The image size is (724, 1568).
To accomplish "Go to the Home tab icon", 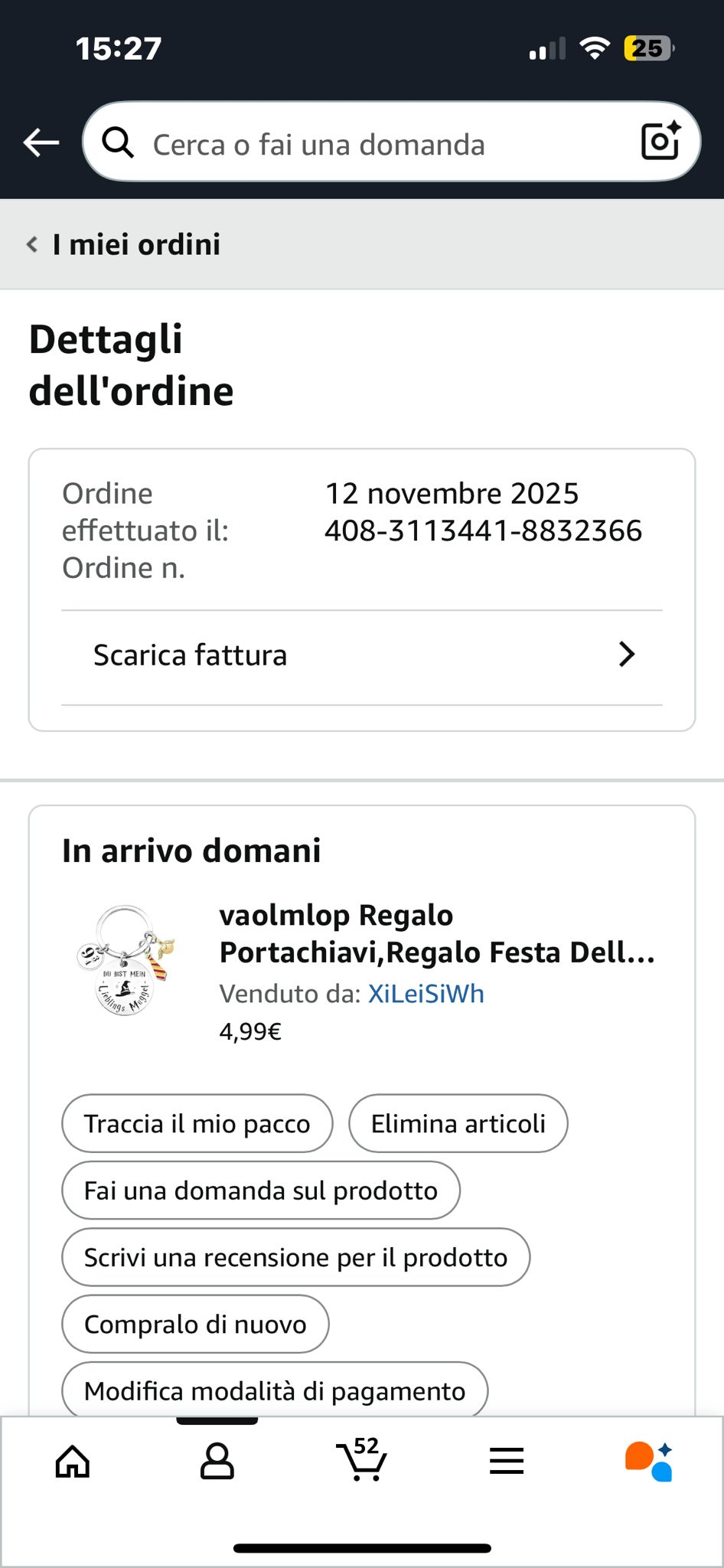I will (73, 1462).
